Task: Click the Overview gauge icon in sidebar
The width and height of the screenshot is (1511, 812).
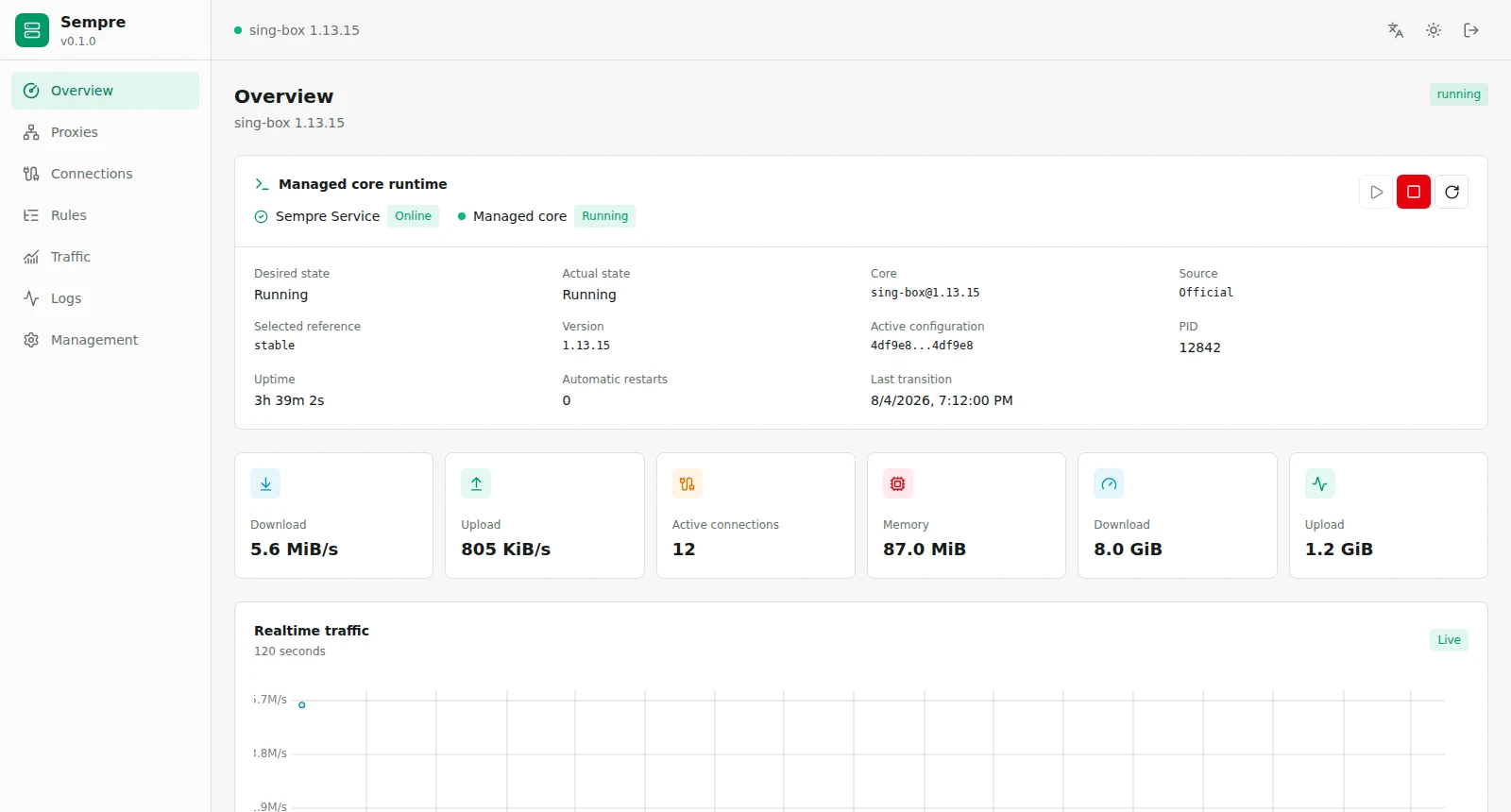Action: 31,91
